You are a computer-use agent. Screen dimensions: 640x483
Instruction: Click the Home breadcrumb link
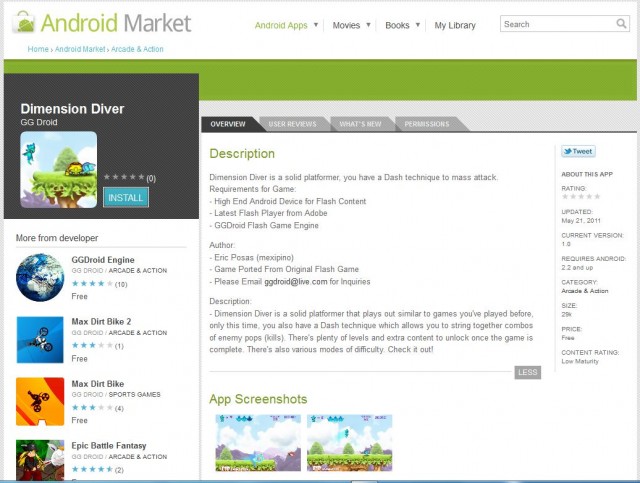[x=38, y=49]
